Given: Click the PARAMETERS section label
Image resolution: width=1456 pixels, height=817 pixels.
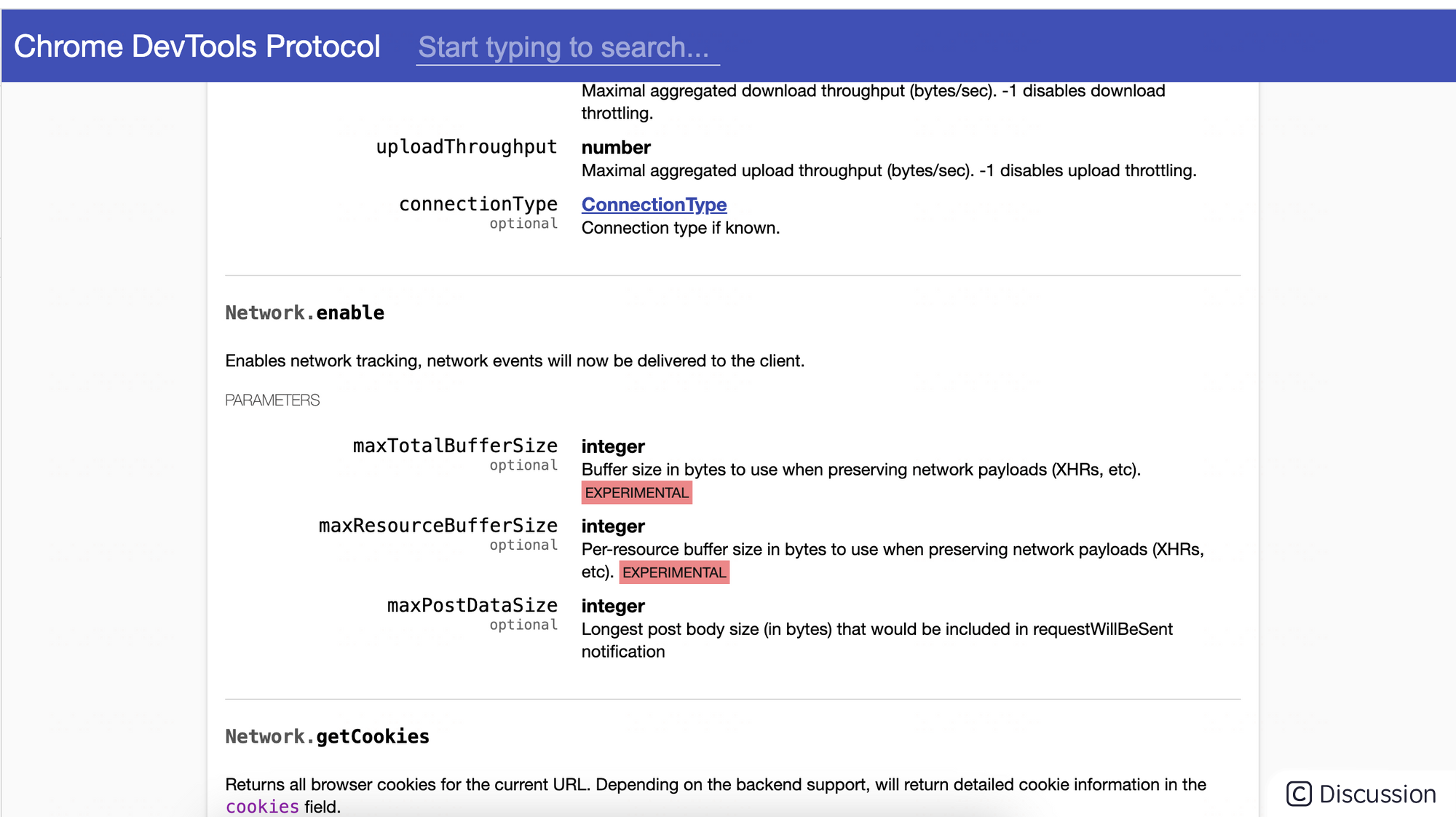Looking at the screenshot, I should coord(272,400).
